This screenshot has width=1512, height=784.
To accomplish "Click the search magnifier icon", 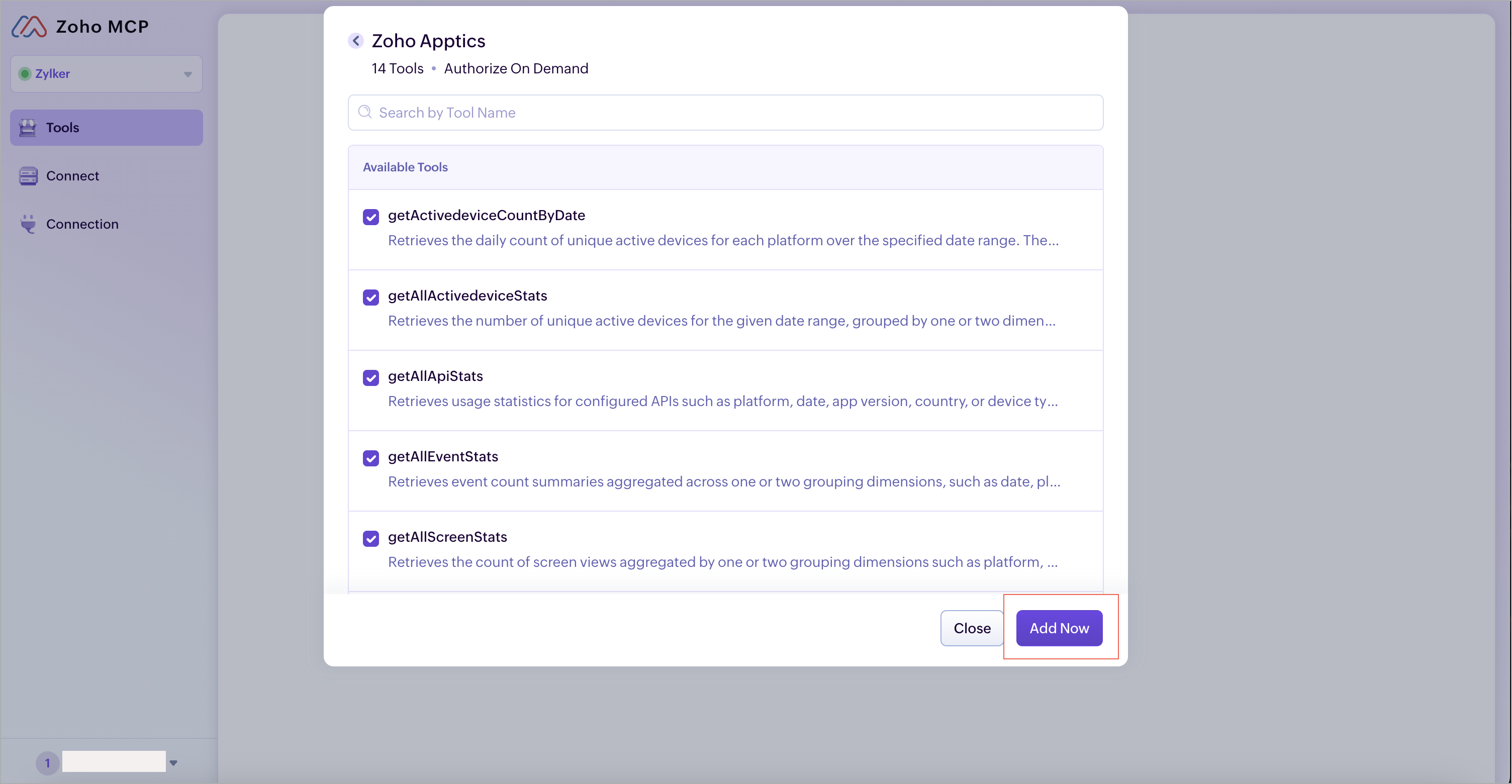I will (365, 112).
